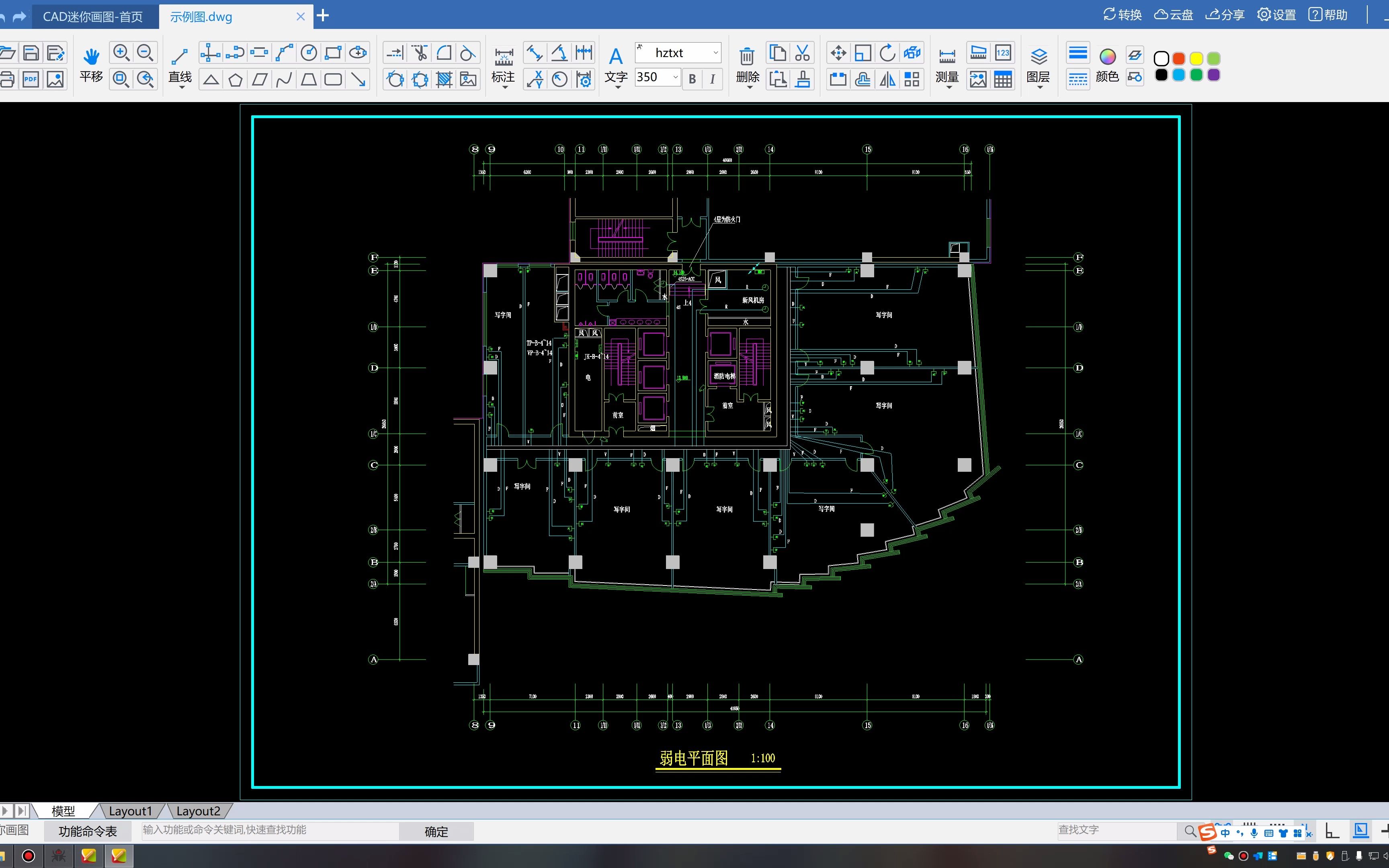
Task: Select the circle drawing tool
Action: tap(309, 53)
